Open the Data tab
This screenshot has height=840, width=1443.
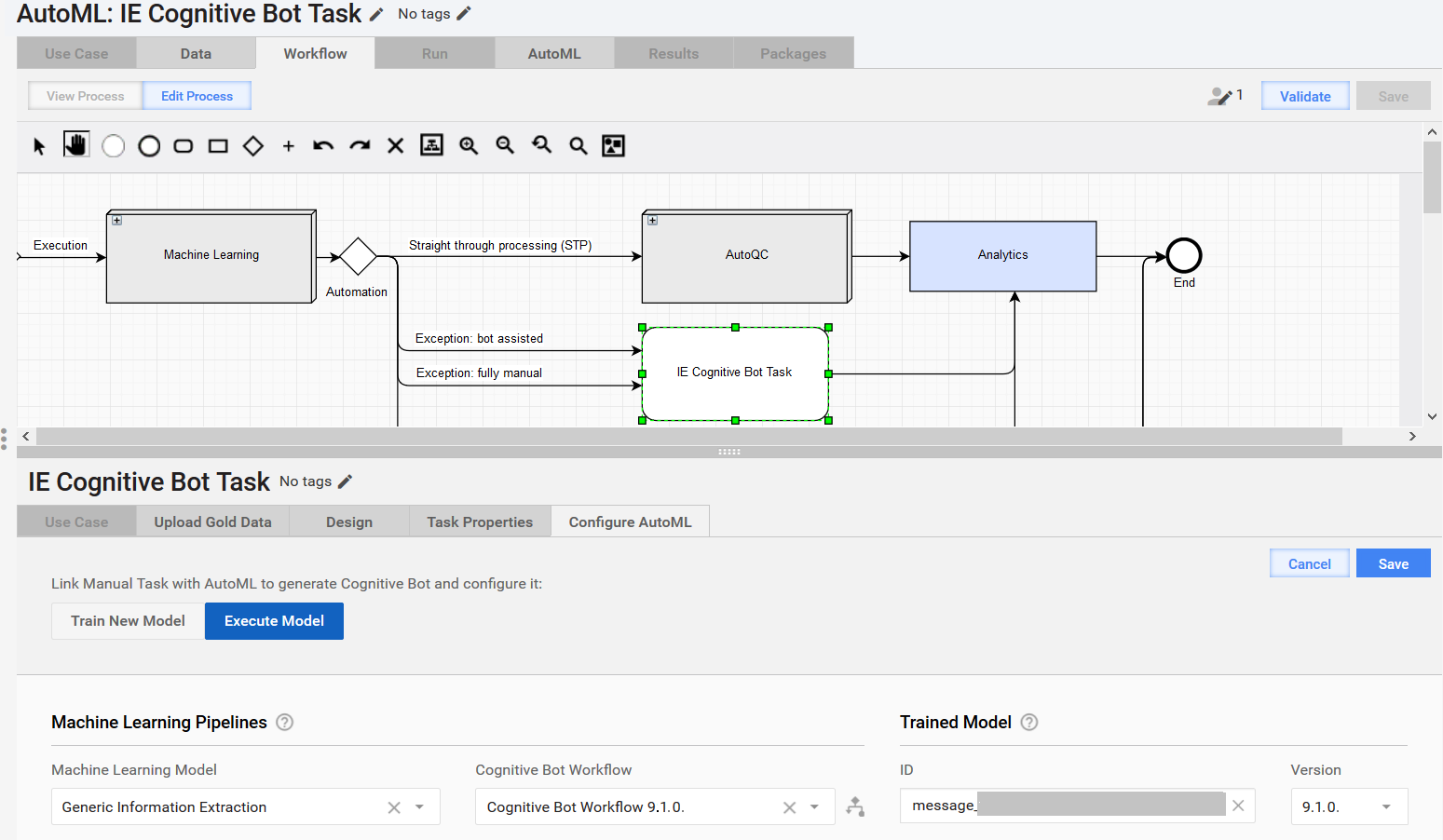196,54
